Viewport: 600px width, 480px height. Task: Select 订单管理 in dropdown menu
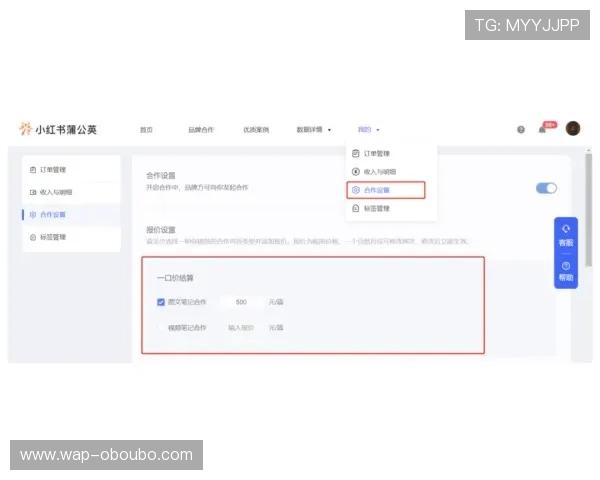[391, 153]
